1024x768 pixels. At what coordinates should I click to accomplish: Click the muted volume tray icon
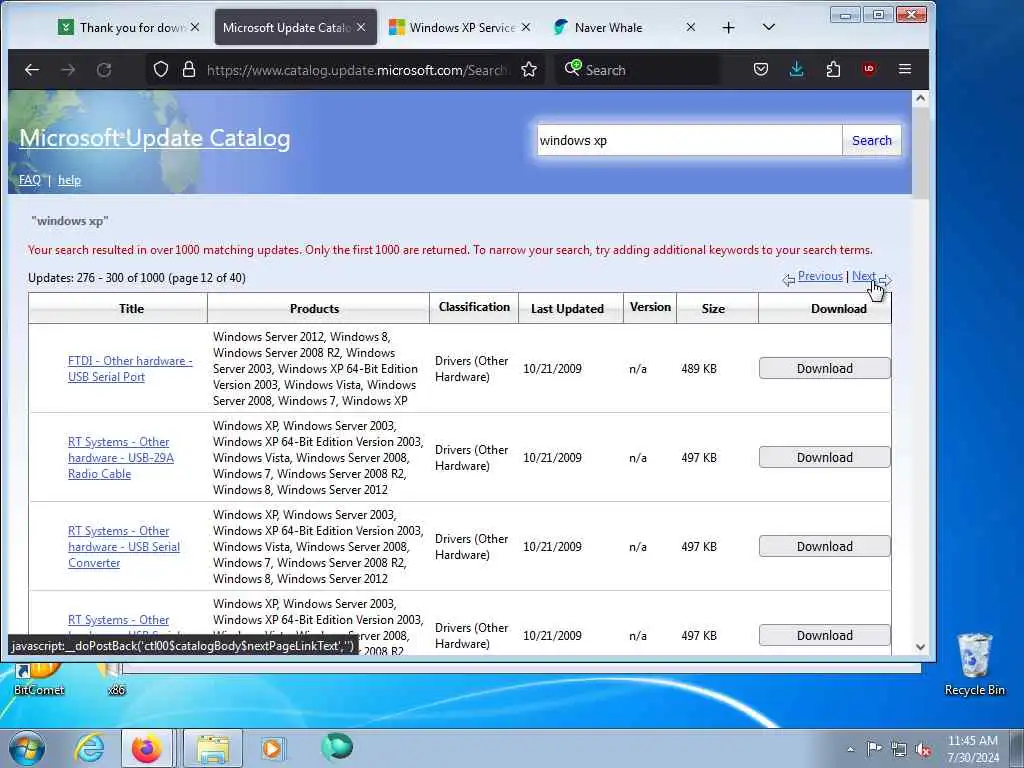(923, 749)
